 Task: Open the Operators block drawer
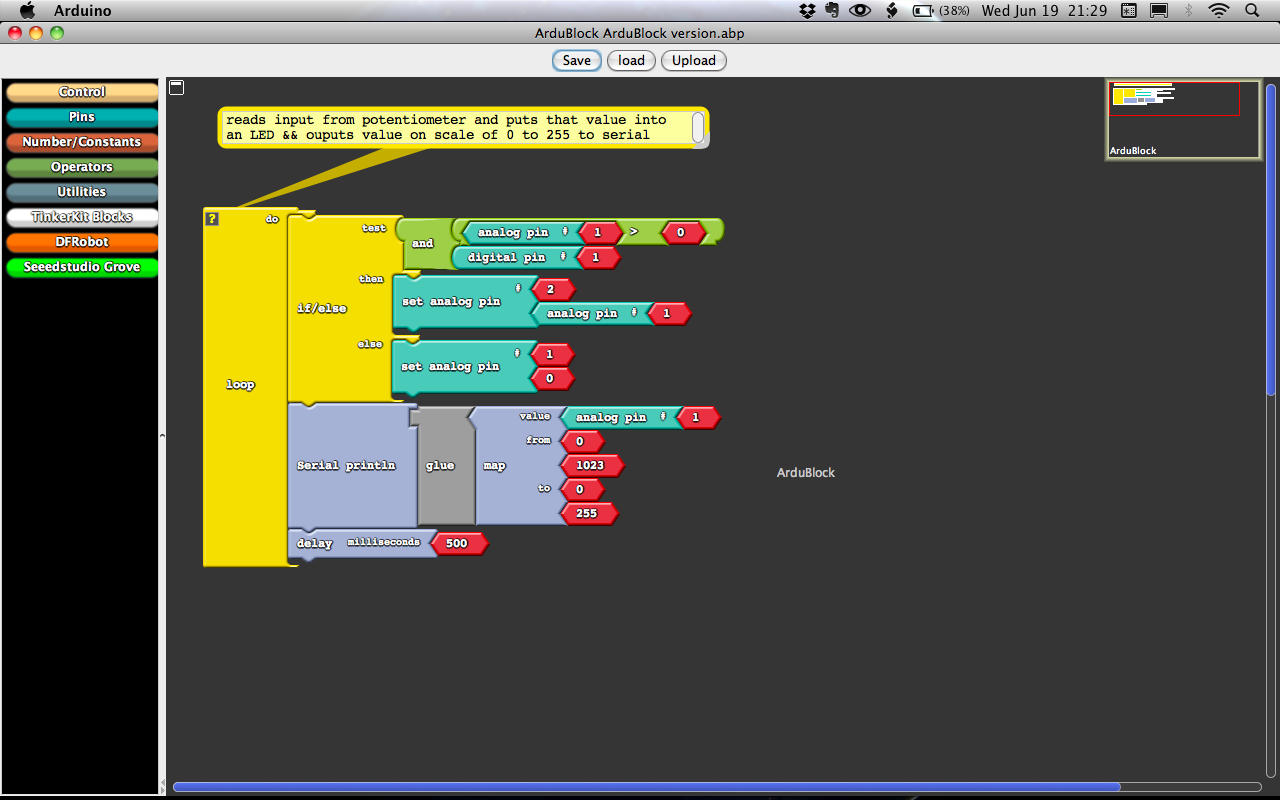(82, 167)
